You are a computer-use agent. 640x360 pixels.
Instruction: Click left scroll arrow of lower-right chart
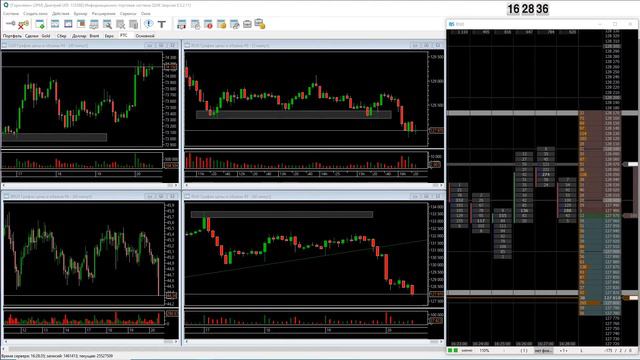tap(187, 342)
